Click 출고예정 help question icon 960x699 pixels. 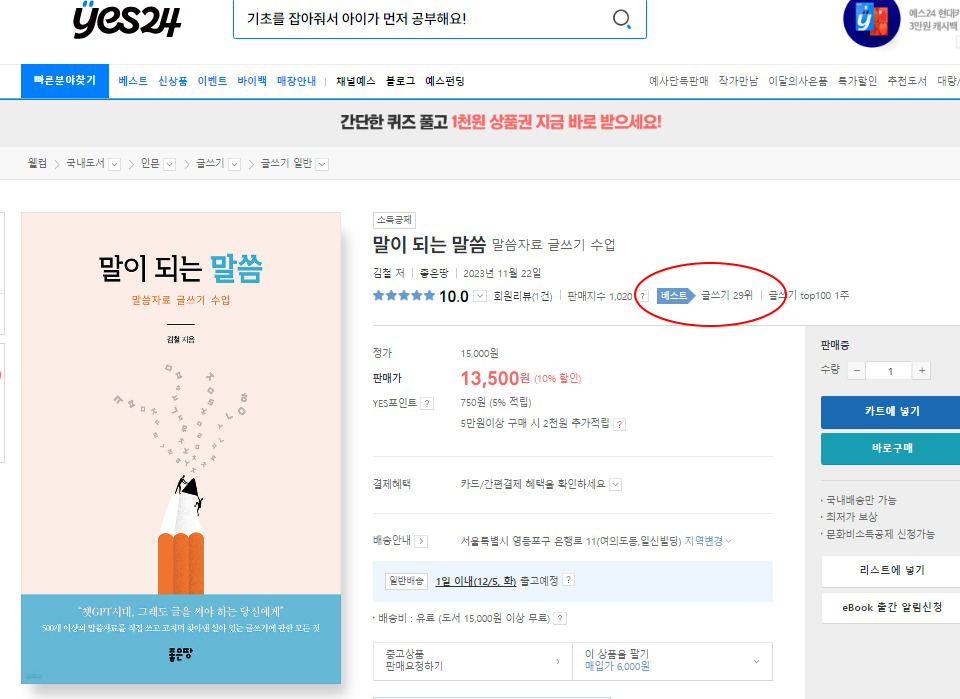[568, 580]
